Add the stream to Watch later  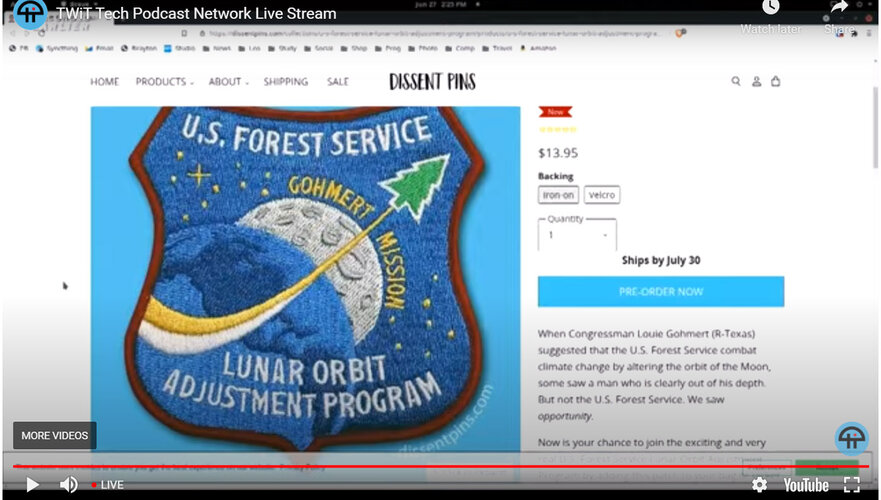[770, 16]
